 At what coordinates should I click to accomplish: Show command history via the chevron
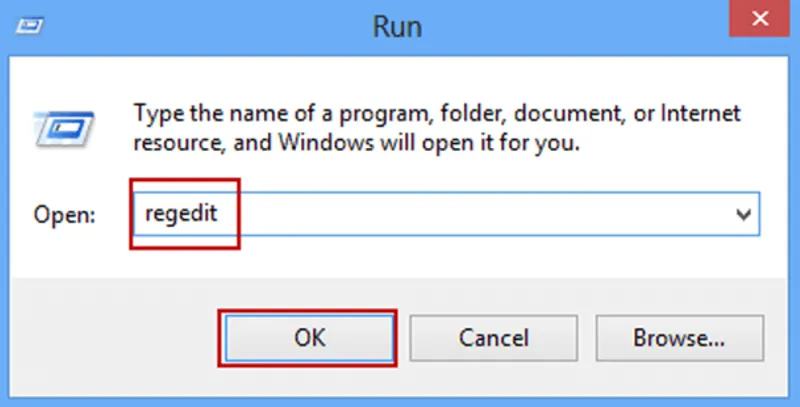743,214
